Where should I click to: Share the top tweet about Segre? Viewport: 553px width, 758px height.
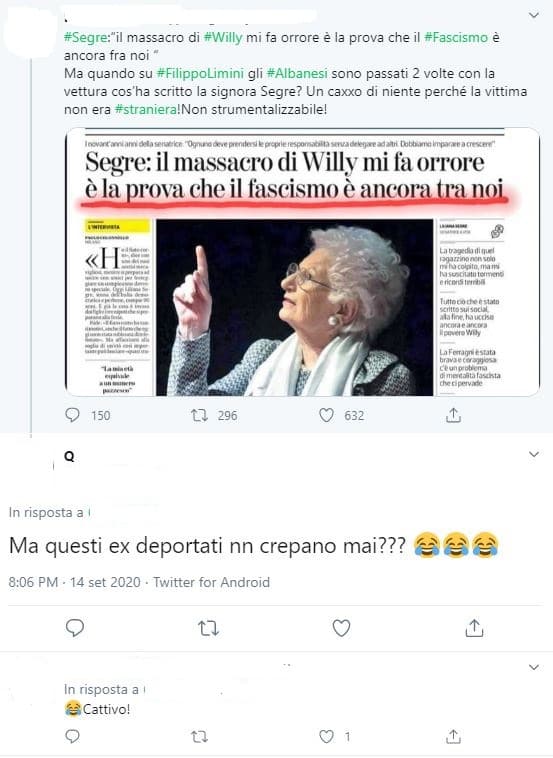pyautogui.click(x=453, y=415)
